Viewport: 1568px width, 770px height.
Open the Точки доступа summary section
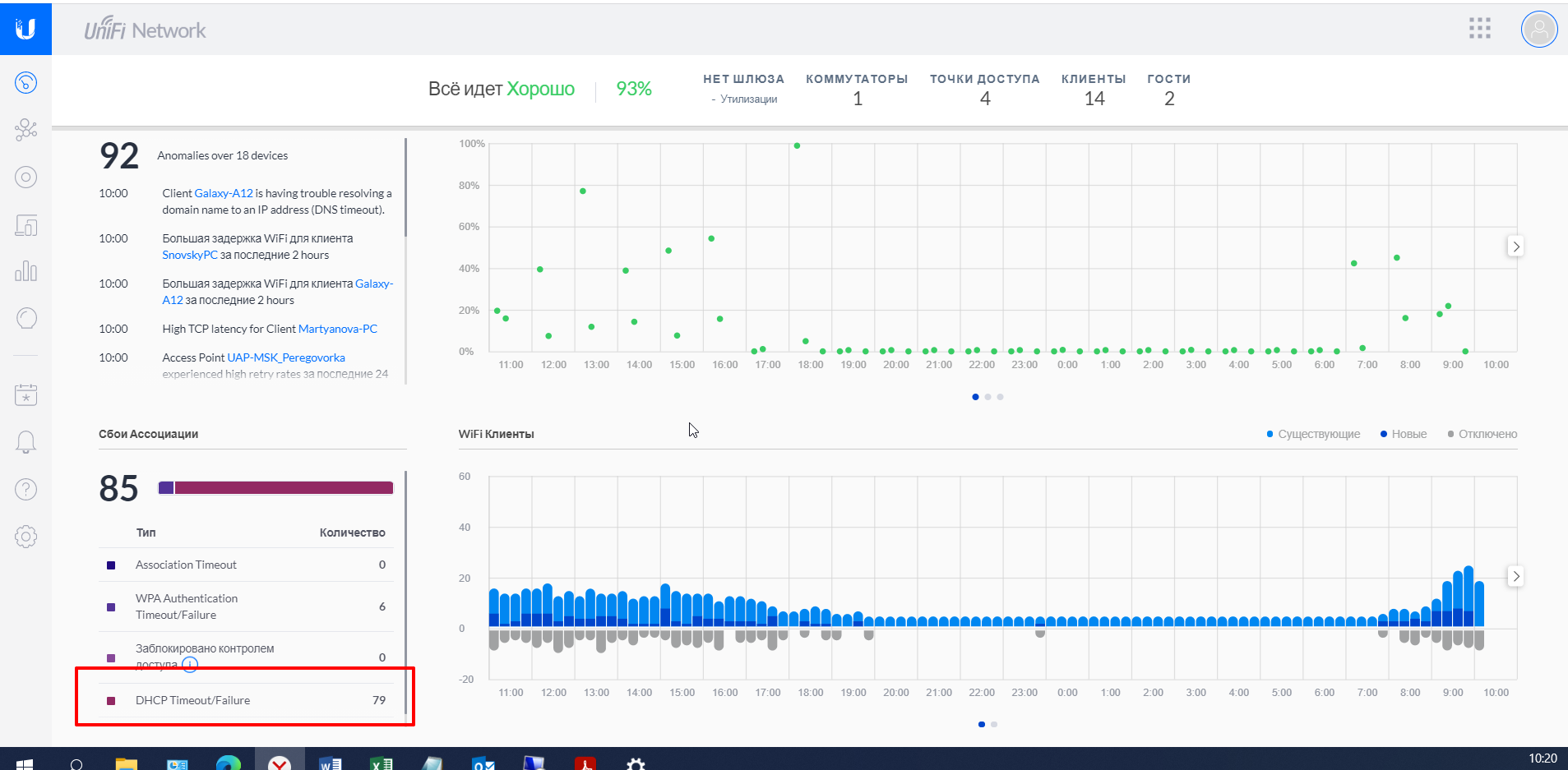coord(985,89)
